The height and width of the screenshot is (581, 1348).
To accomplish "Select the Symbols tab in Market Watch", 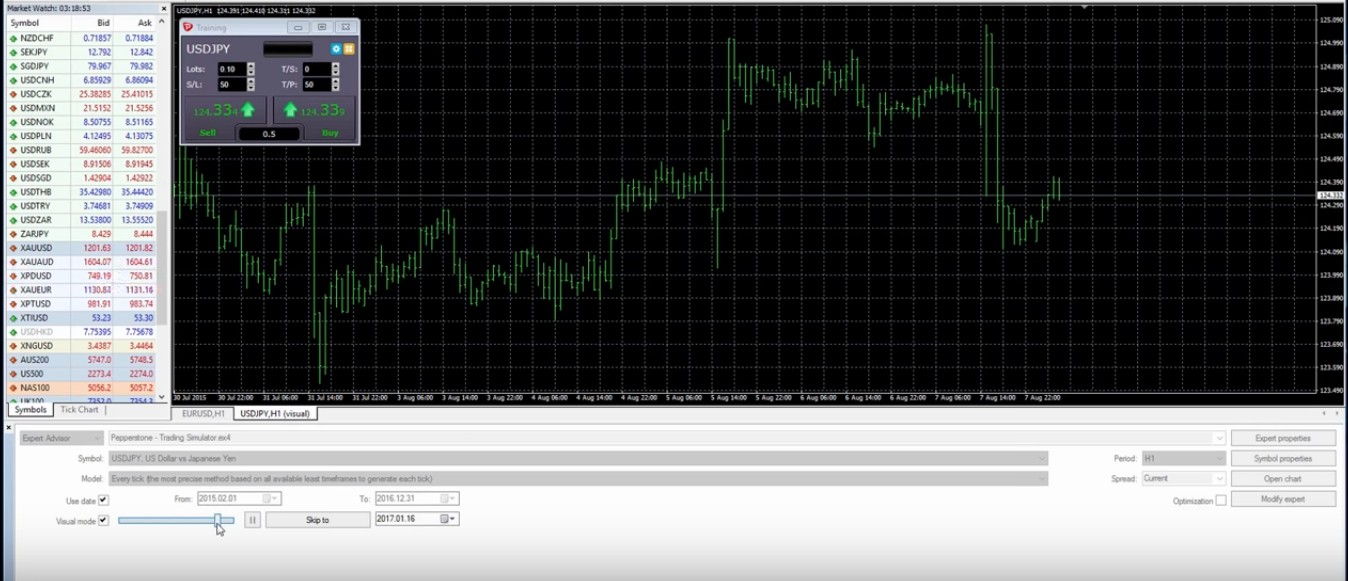I will tap(31, 409).
